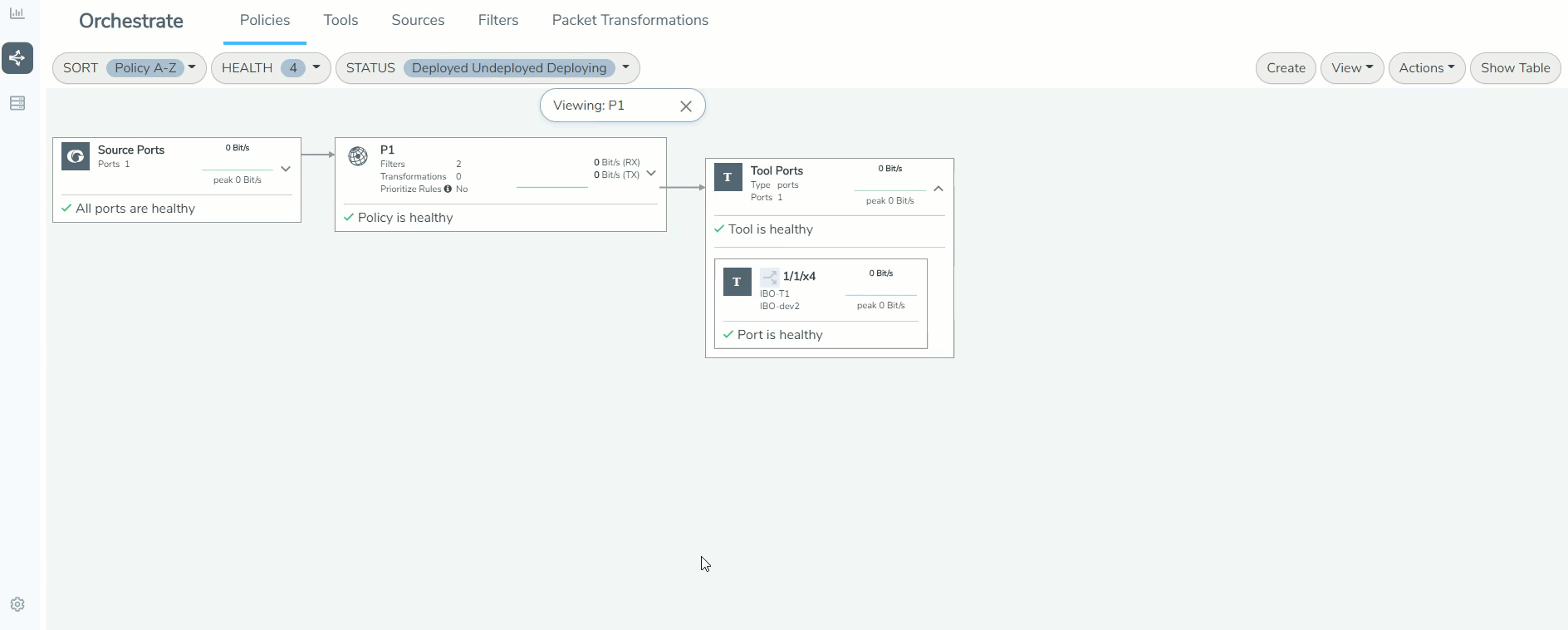The image size is (1568, 630).
Task: Collapse the Tool Ports card
Action: point(938,189)
